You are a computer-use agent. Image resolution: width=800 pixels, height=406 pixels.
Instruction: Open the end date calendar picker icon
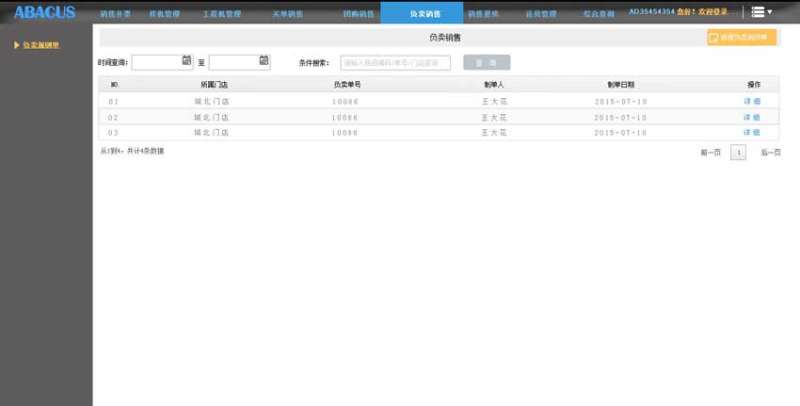click(264, 61)
